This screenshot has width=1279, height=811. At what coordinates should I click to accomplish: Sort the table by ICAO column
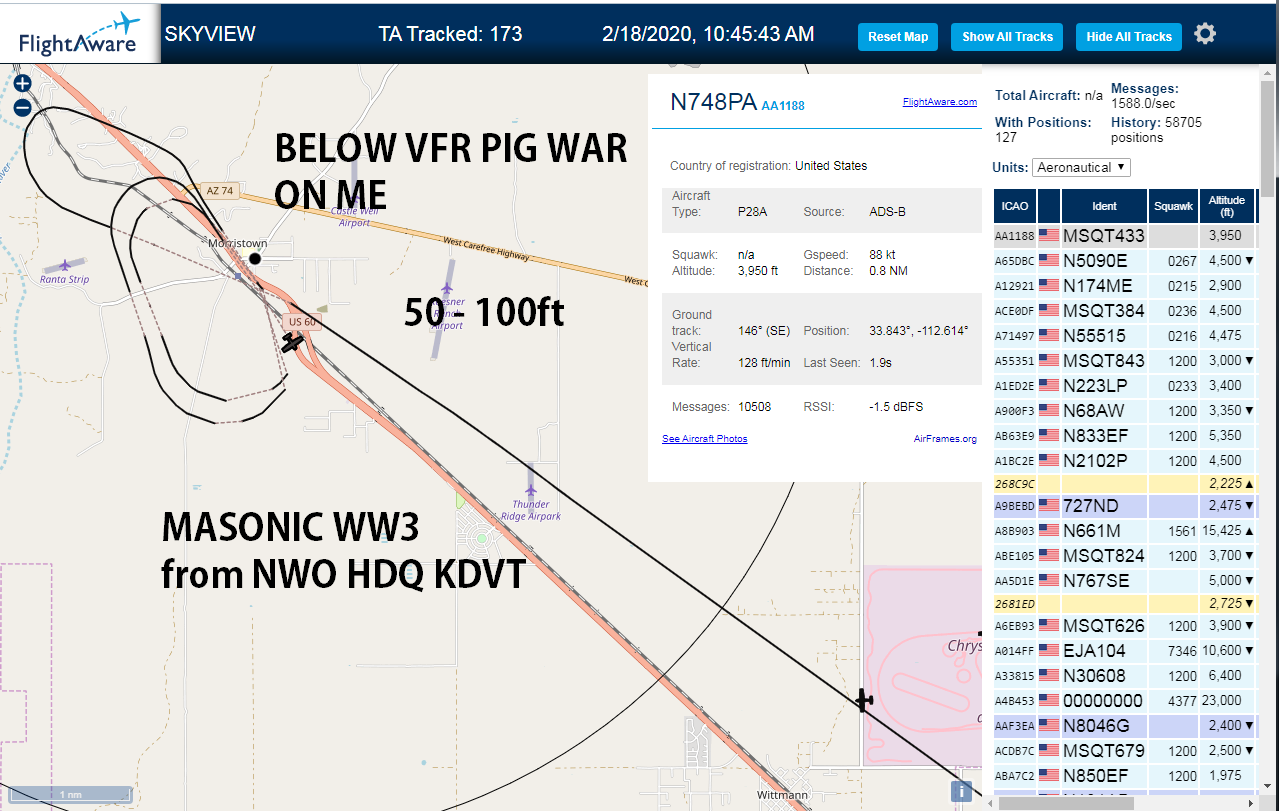click(1015, 206)
